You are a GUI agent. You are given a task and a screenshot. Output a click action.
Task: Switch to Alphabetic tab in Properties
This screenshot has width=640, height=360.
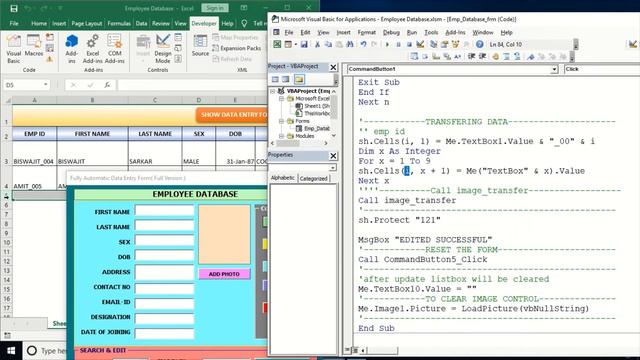coord(282,178)
